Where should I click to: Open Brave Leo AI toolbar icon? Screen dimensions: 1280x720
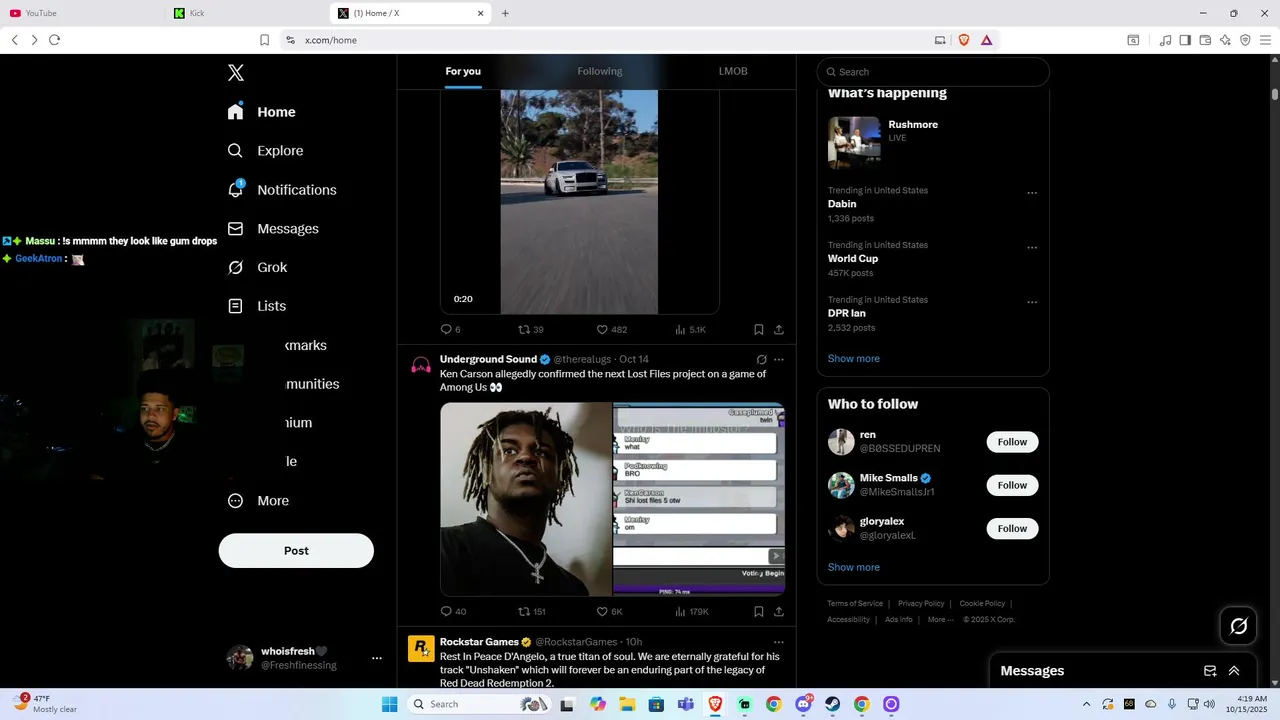1225,40
